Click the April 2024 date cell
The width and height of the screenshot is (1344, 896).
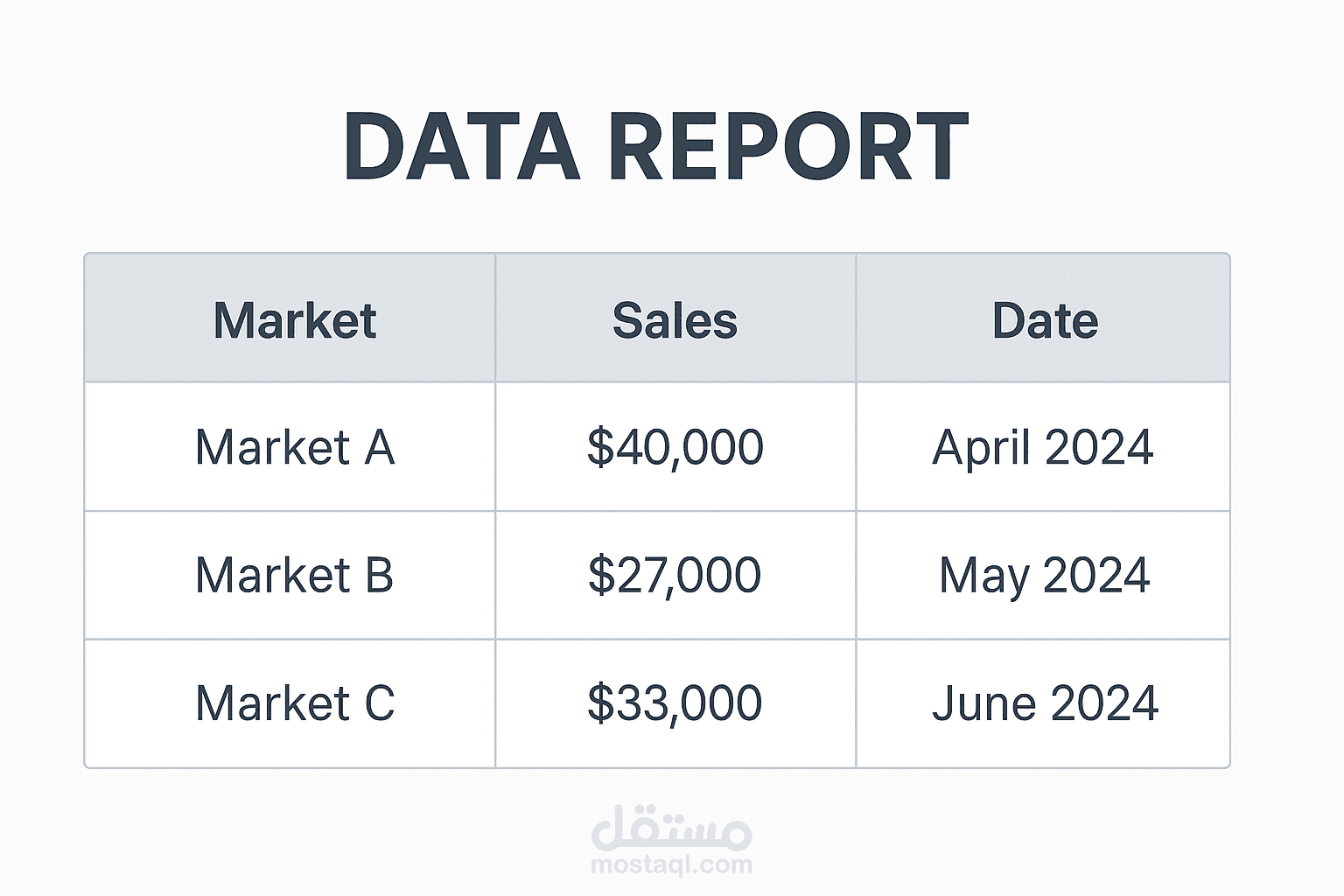point(1043,447)
